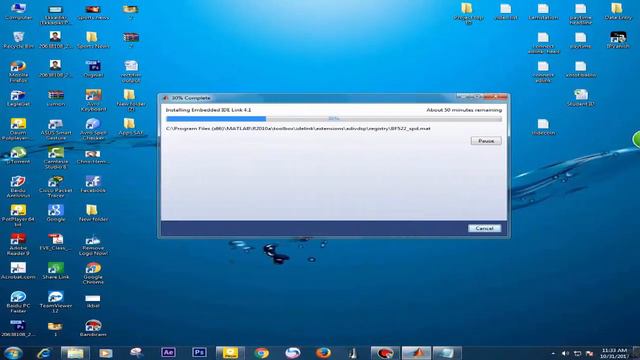Cancel the MATLAB installation
The image size is (640, 360).
click(484, 228)
